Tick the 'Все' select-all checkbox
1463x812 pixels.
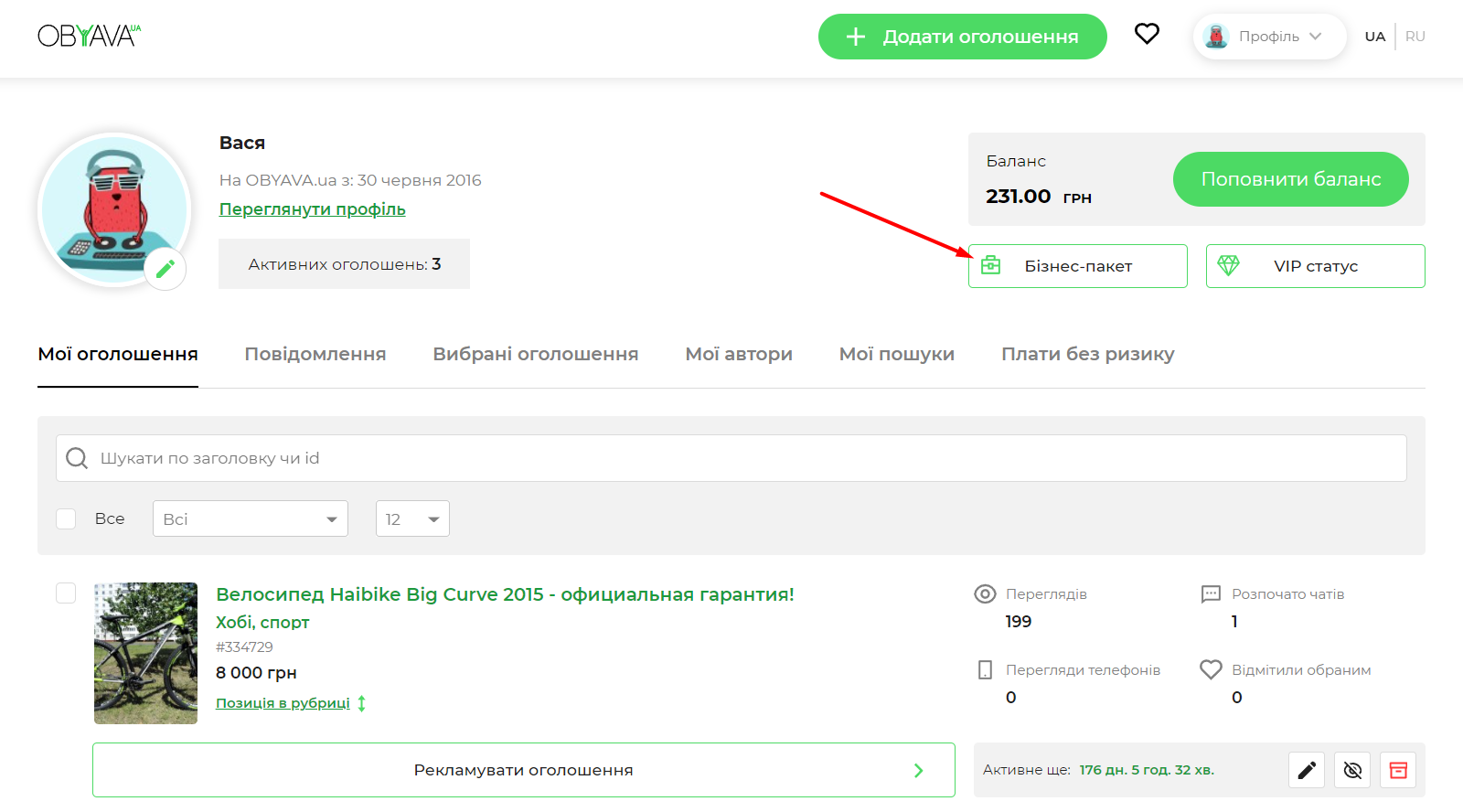[66, 518]
